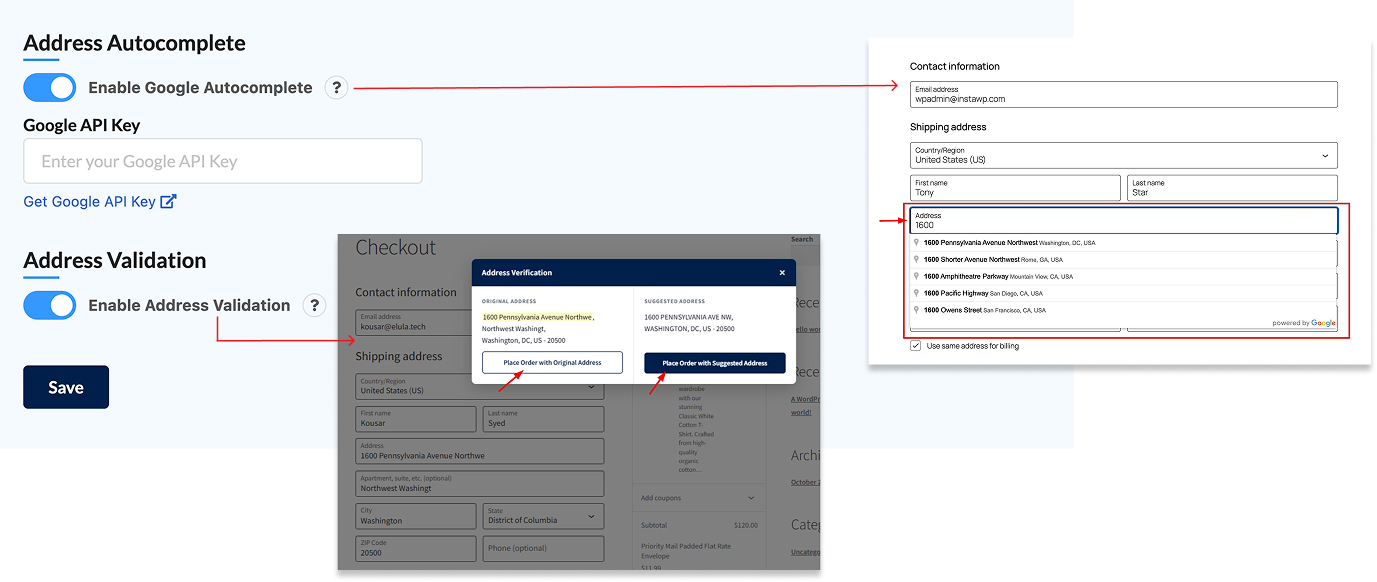Viewport: 1377px width, 582px height.
Task: Click Address field with 1600 Pennsylvania Avenue Northwe
Action: tap(480, 451)
